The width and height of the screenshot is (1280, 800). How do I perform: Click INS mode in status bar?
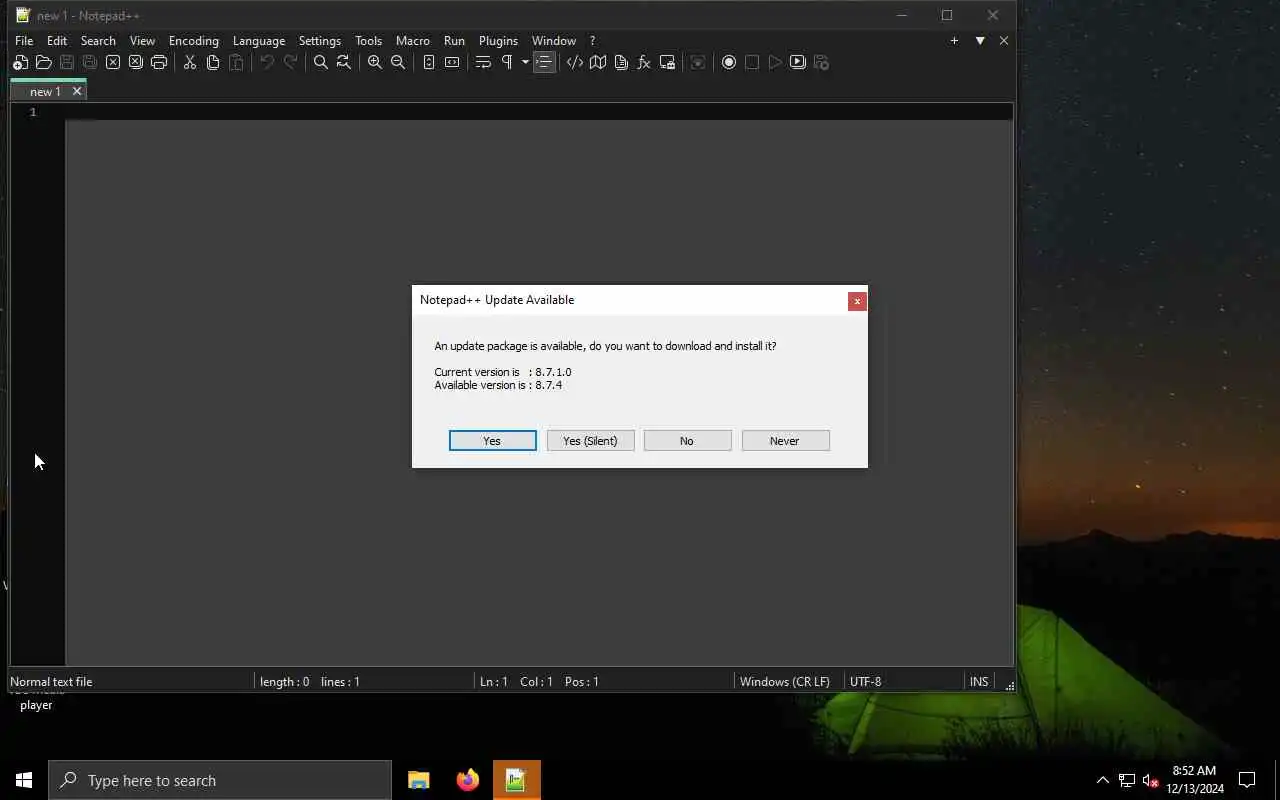(x=979, y=682)
